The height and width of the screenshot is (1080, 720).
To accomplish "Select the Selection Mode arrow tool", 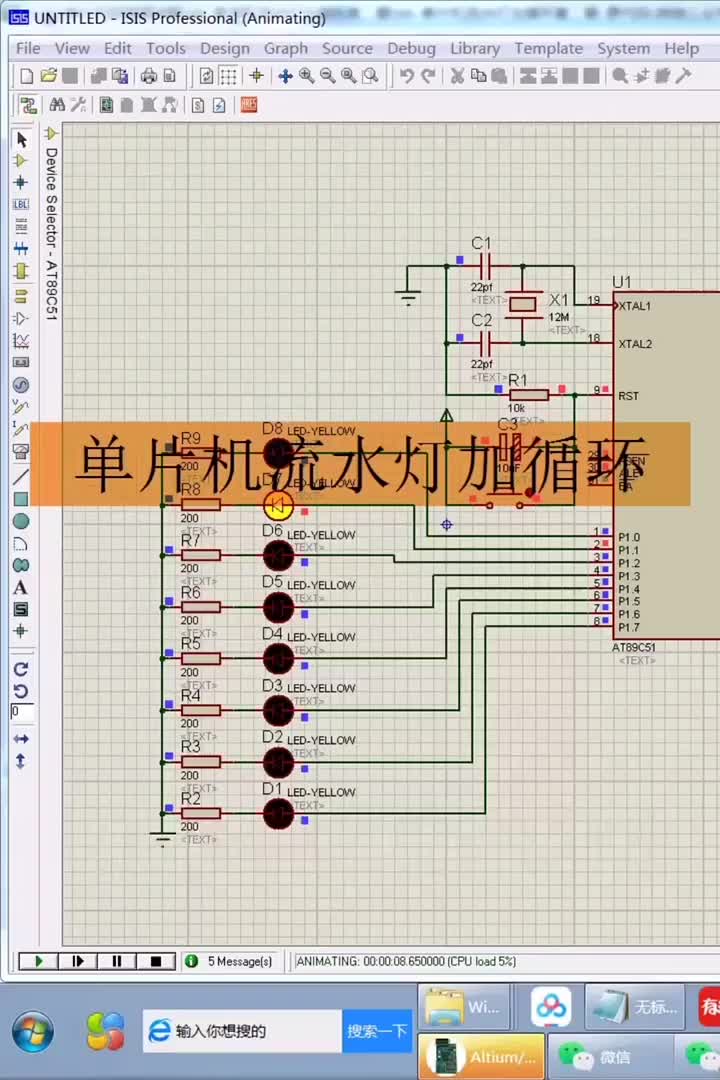I will point(21,140).
